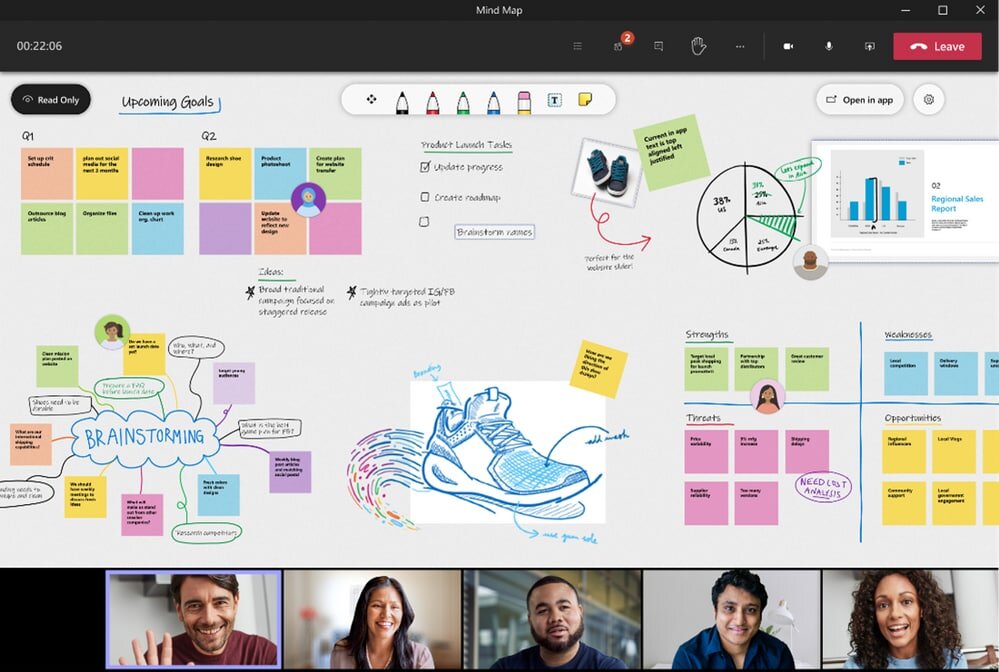Leave the meeting

937,46
